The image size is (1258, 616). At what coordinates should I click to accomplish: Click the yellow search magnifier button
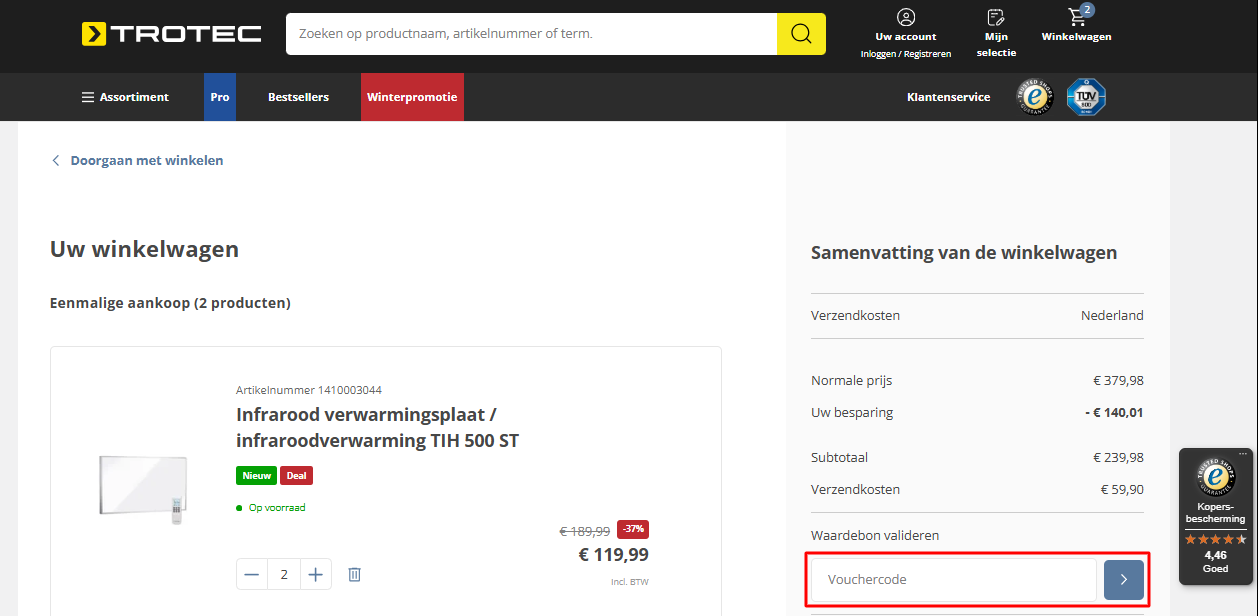point(801,34)
